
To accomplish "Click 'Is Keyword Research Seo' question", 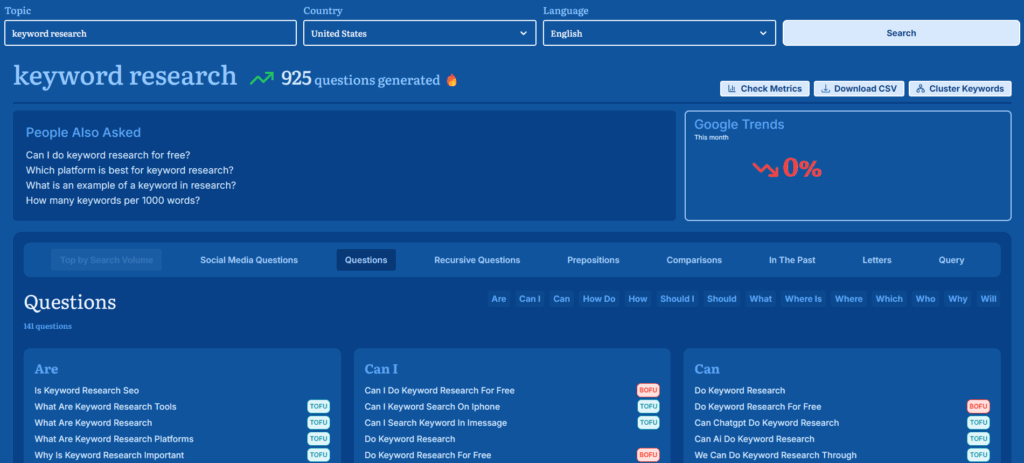I will (x=87, y=391).
